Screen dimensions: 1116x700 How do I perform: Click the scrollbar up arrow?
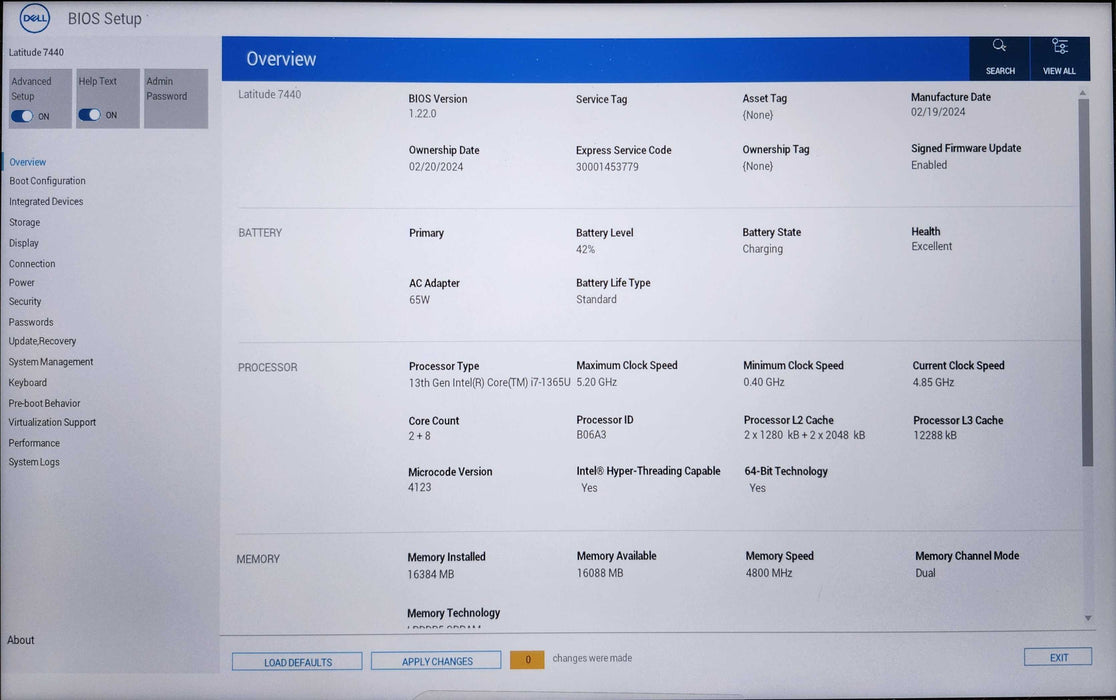click(x=1083, y=92)
